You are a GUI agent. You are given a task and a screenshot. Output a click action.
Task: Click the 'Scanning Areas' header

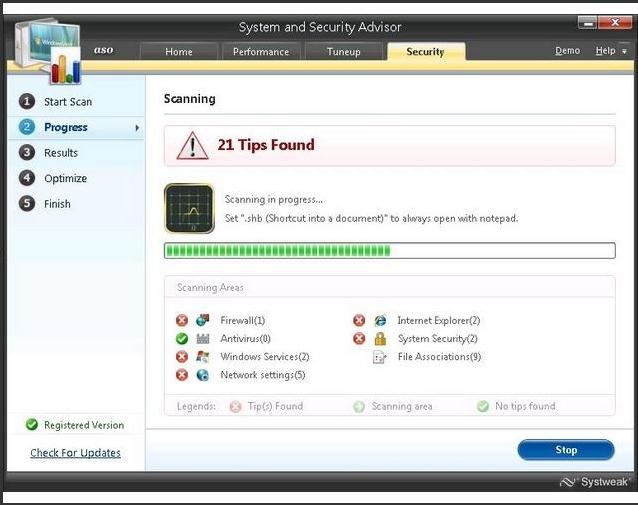[210, 288]
